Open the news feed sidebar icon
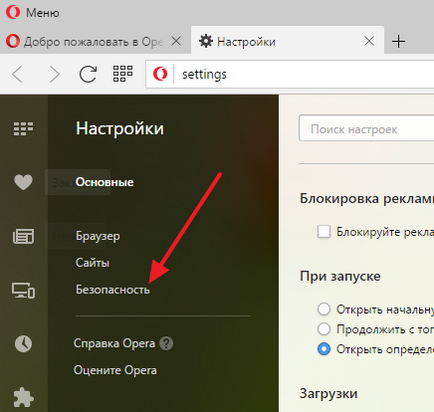Screen dimensions: 434x412 click(23, 236)
